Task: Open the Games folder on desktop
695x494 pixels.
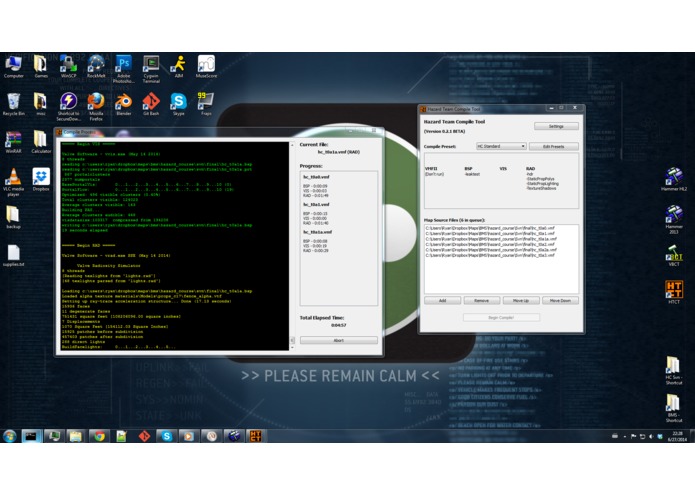Action: click(41, 67)
